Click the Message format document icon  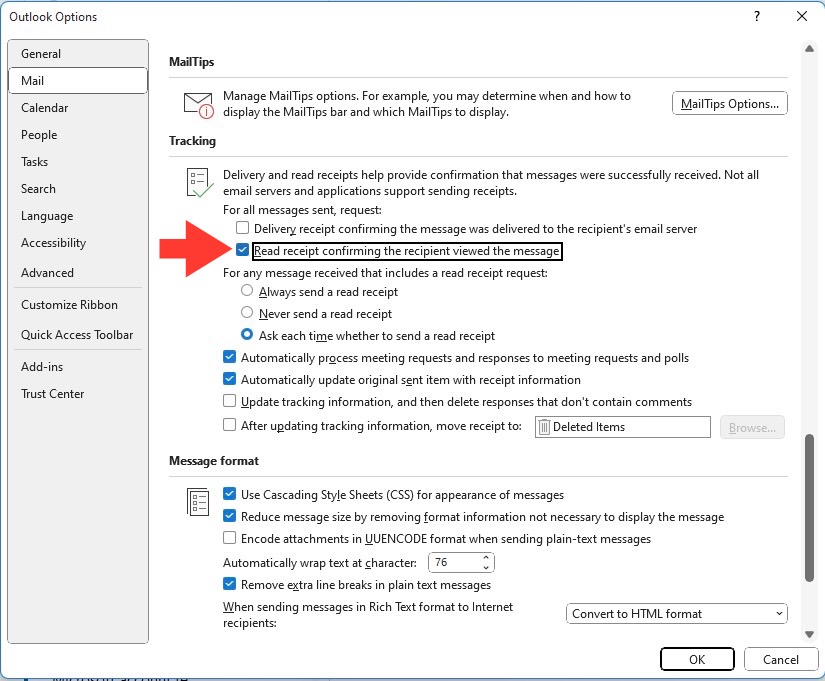pyautogui.click(x=198, y=502)
